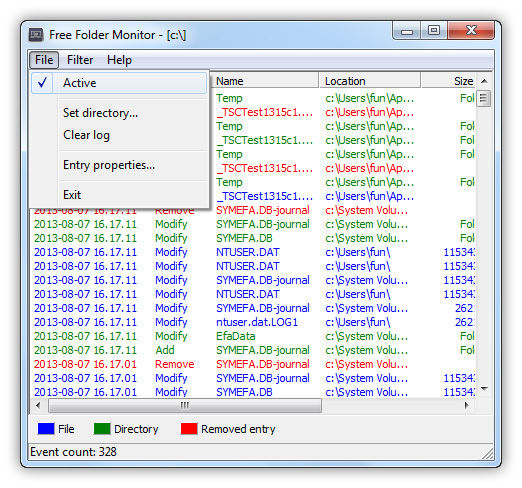
Task: Open the Filter menu
Action: click(80, 60)
